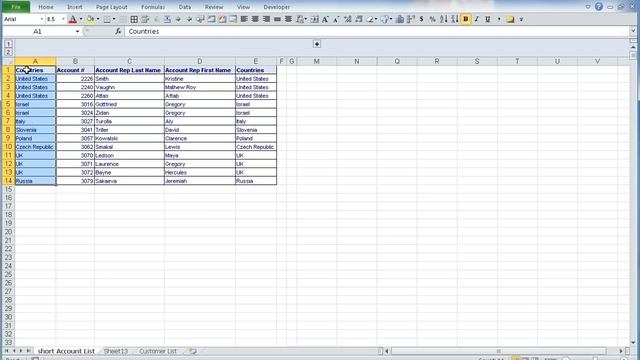Expand hidden columns with the plus button
Viewport: 640px width, 360px height.
click(x=317, y=44)
